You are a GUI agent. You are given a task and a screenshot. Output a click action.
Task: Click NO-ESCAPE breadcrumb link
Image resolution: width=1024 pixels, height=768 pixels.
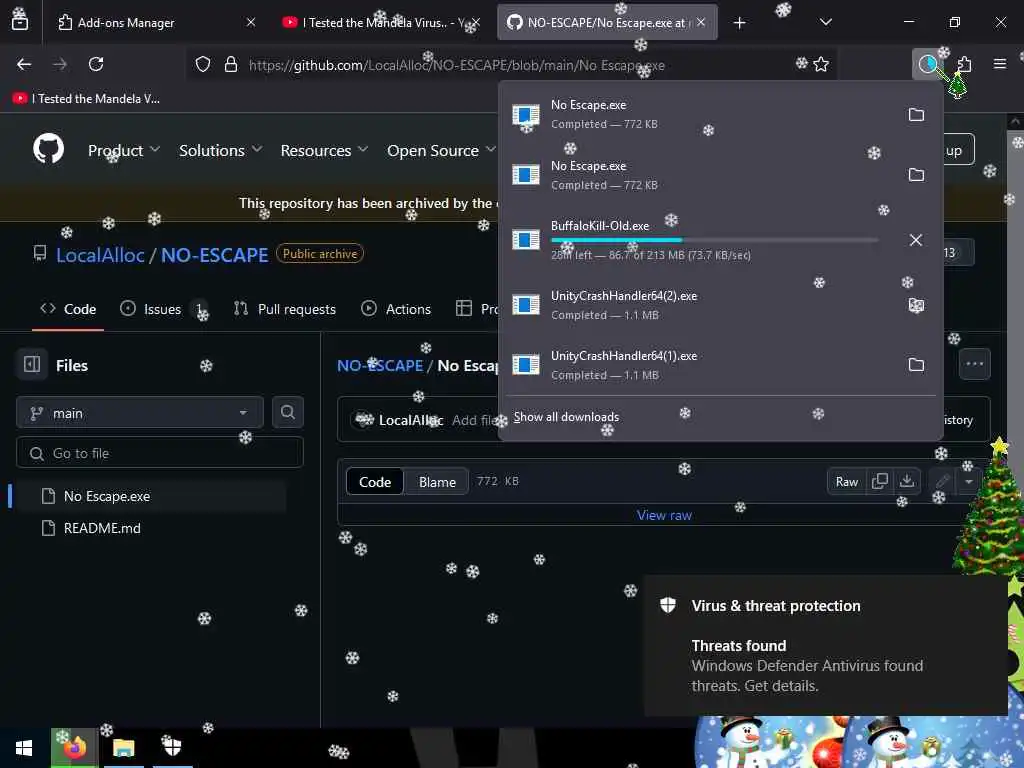(379, 366)
